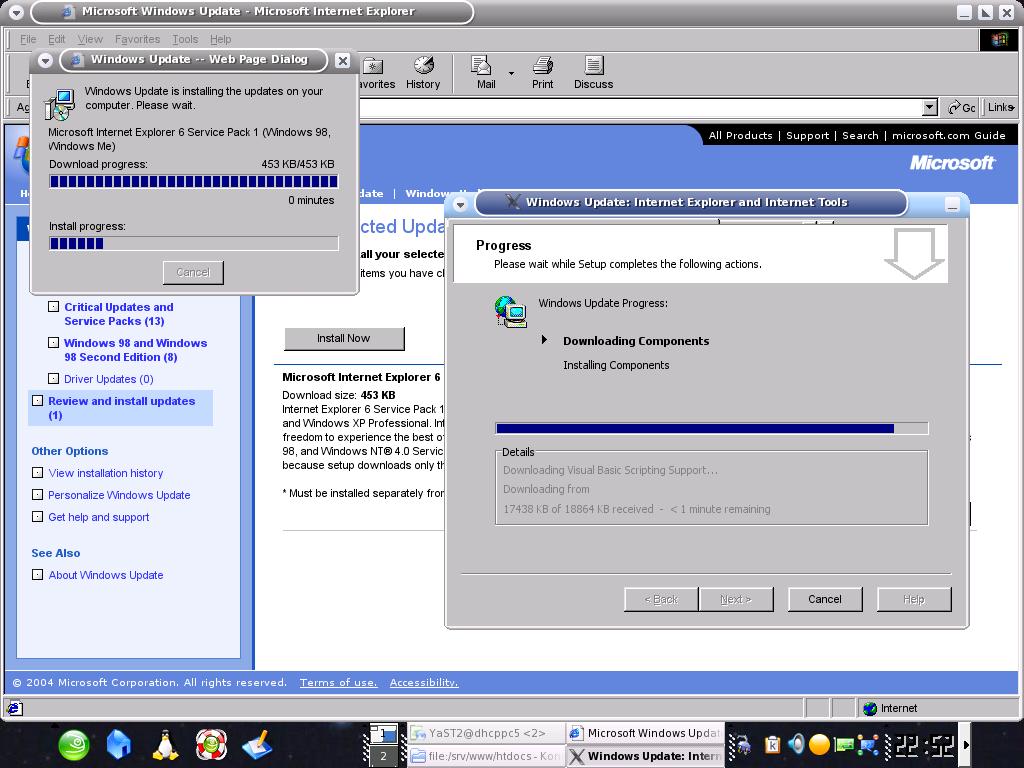Click the Internet zone globe in the status bar
1024x768 pixels.
[870, 709]
